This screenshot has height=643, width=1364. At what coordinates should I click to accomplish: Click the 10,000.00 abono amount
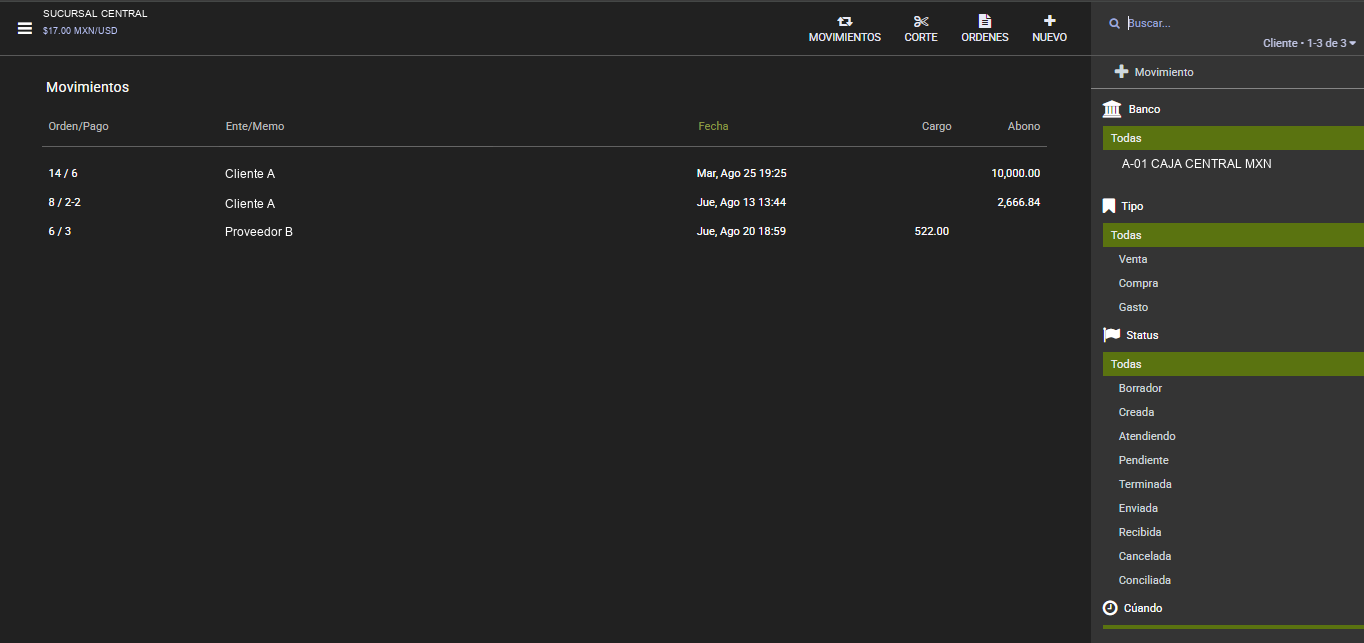tap(1016, 173)
